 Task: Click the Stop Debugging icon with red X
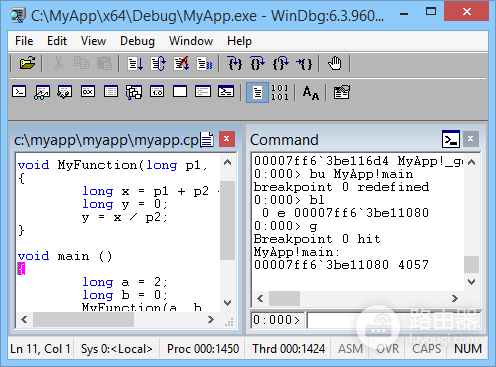tap(181, 63)
